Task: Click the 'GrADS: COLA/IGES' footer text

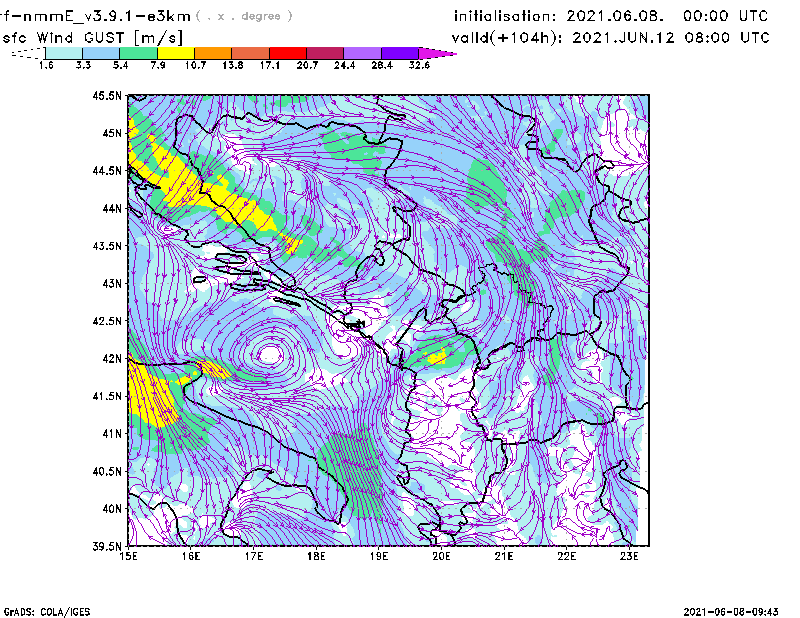Action: click(x=47, y=612)
